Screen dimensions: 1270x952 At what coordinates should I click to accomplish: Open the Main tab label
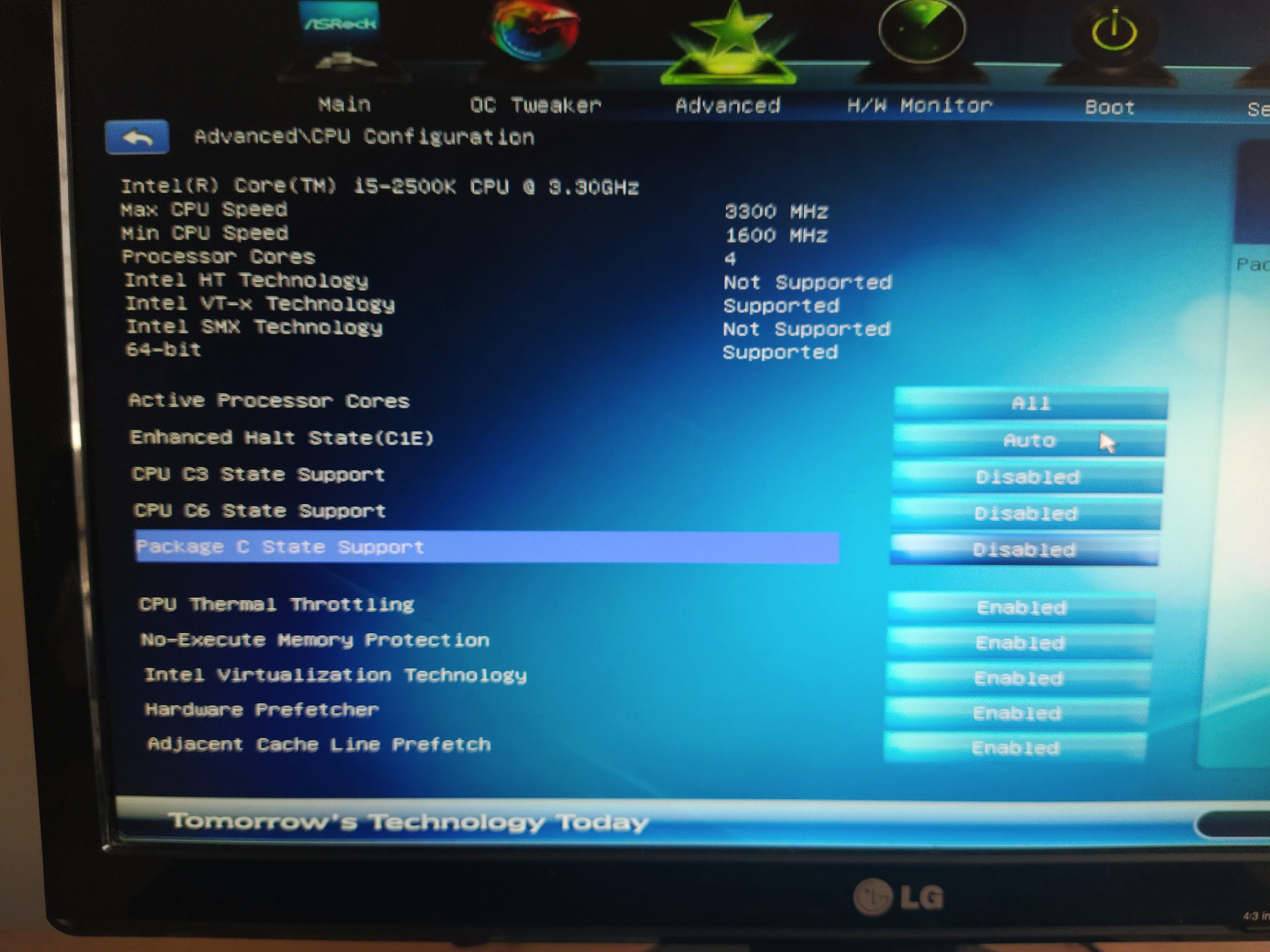pyautogui.click(x=344, y=104)
